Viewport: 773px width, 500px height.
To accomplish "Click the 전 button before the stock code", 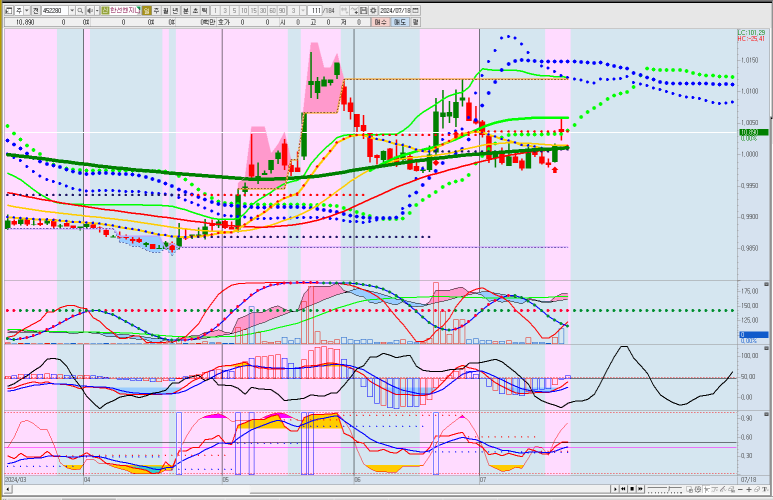I will 36,10.
